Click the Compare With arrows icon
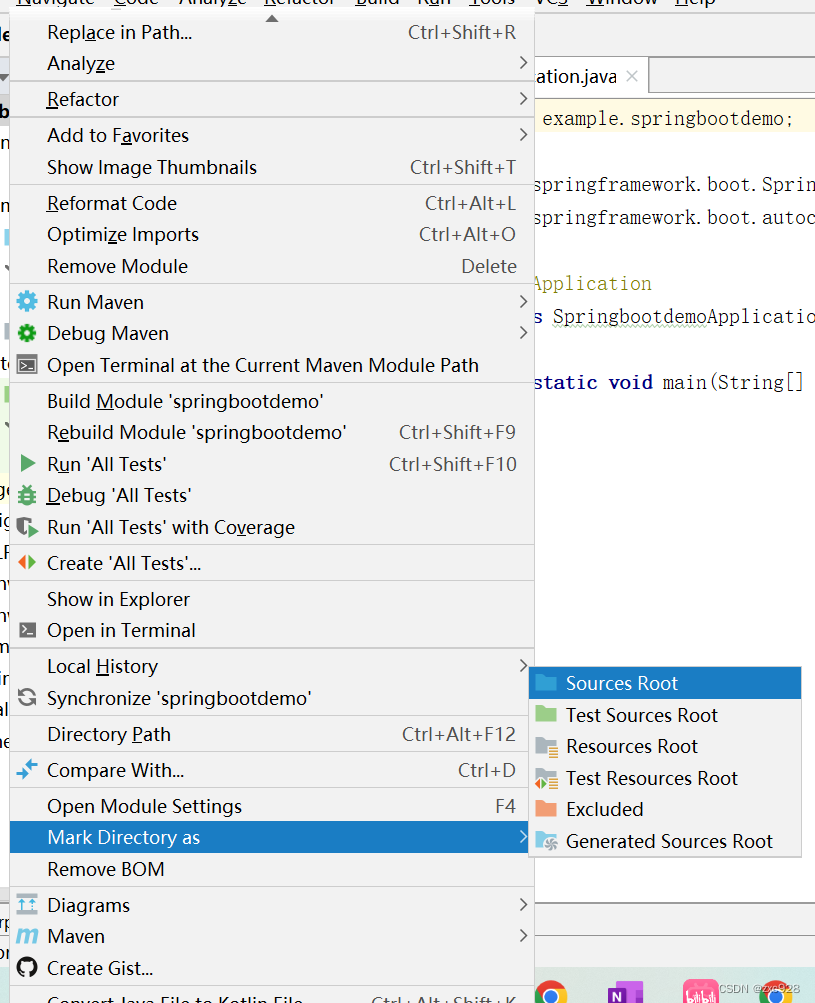This screenshot has height=1003, width=815. pos(27,770)
